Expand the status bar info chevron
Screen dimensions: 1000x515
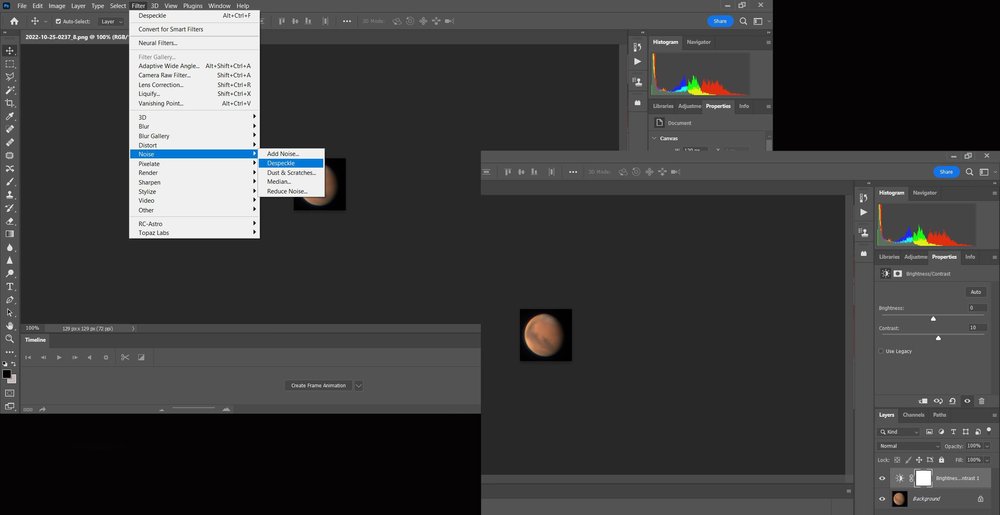(133, 328)
